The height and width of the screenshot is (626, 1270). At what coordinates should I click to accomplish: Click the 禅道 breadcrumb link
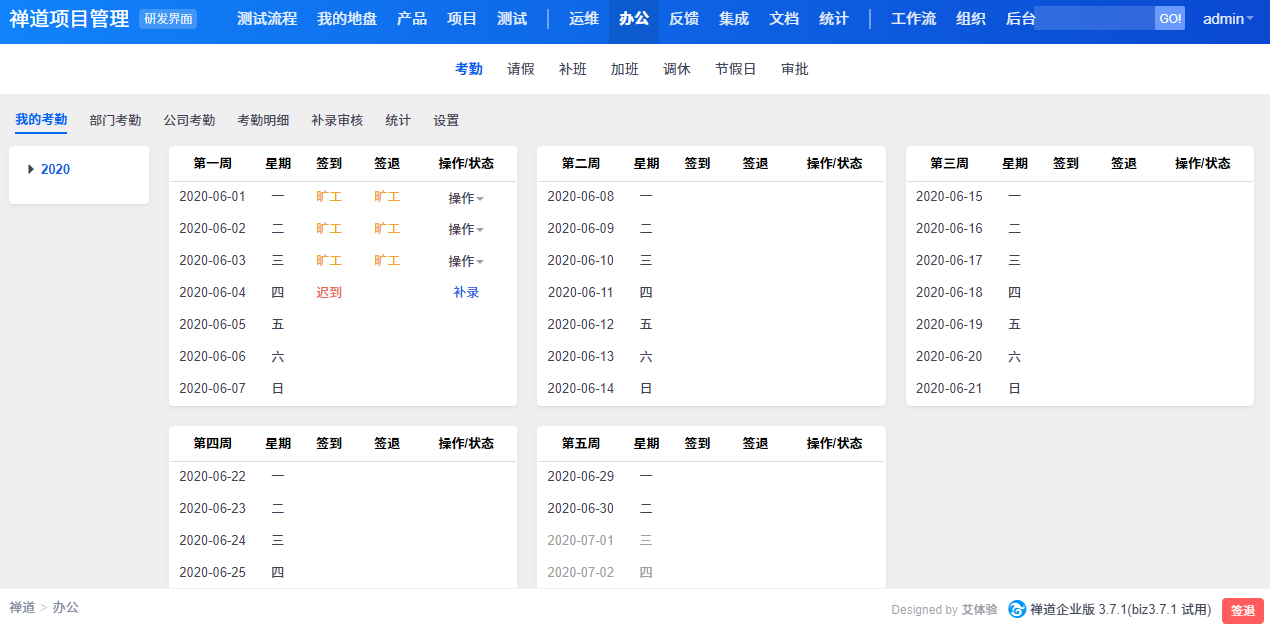[x=22, y=607]
